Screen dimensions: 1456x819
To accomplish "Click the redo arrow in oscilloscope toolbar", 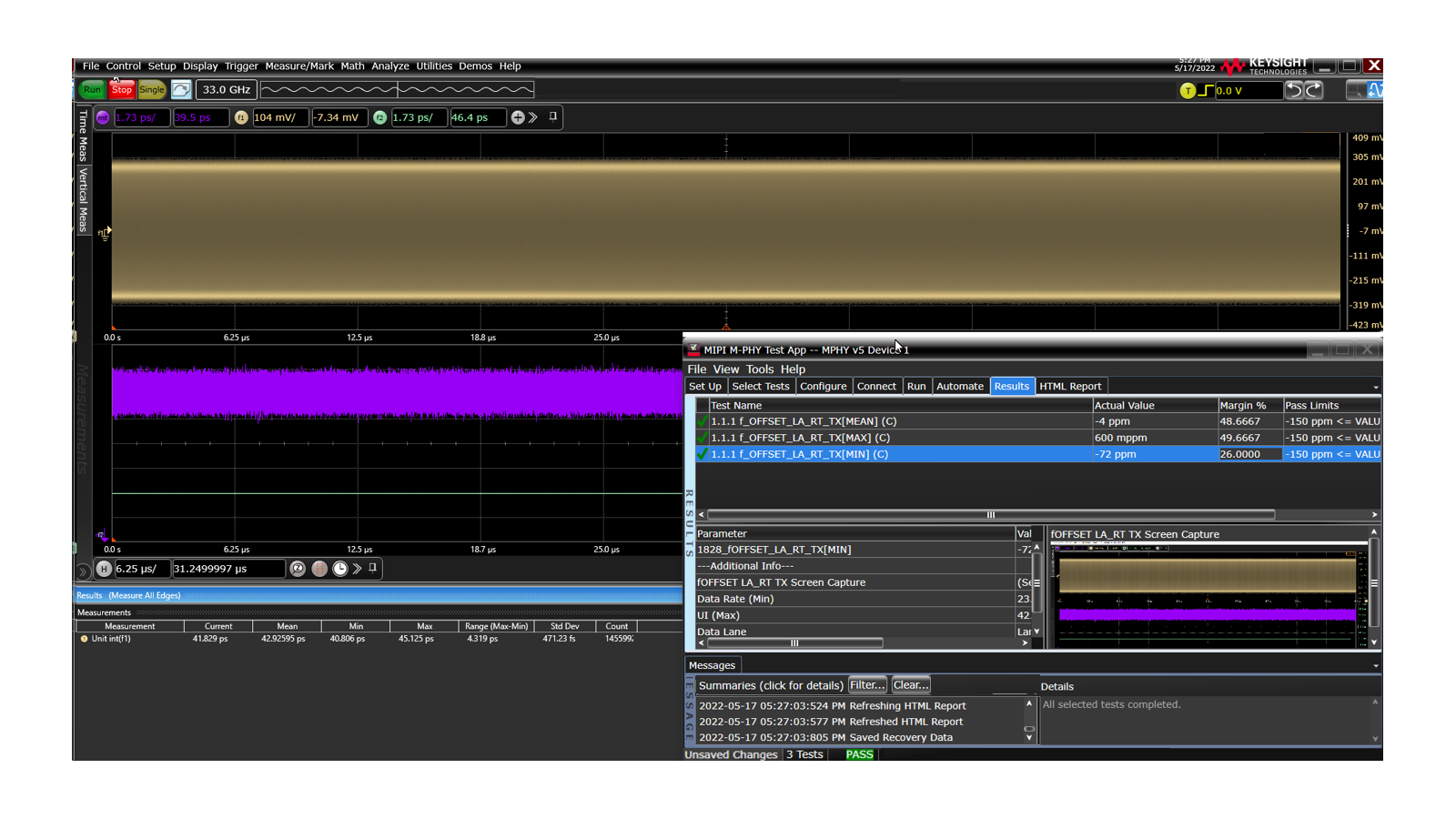I will (1314, 90).
